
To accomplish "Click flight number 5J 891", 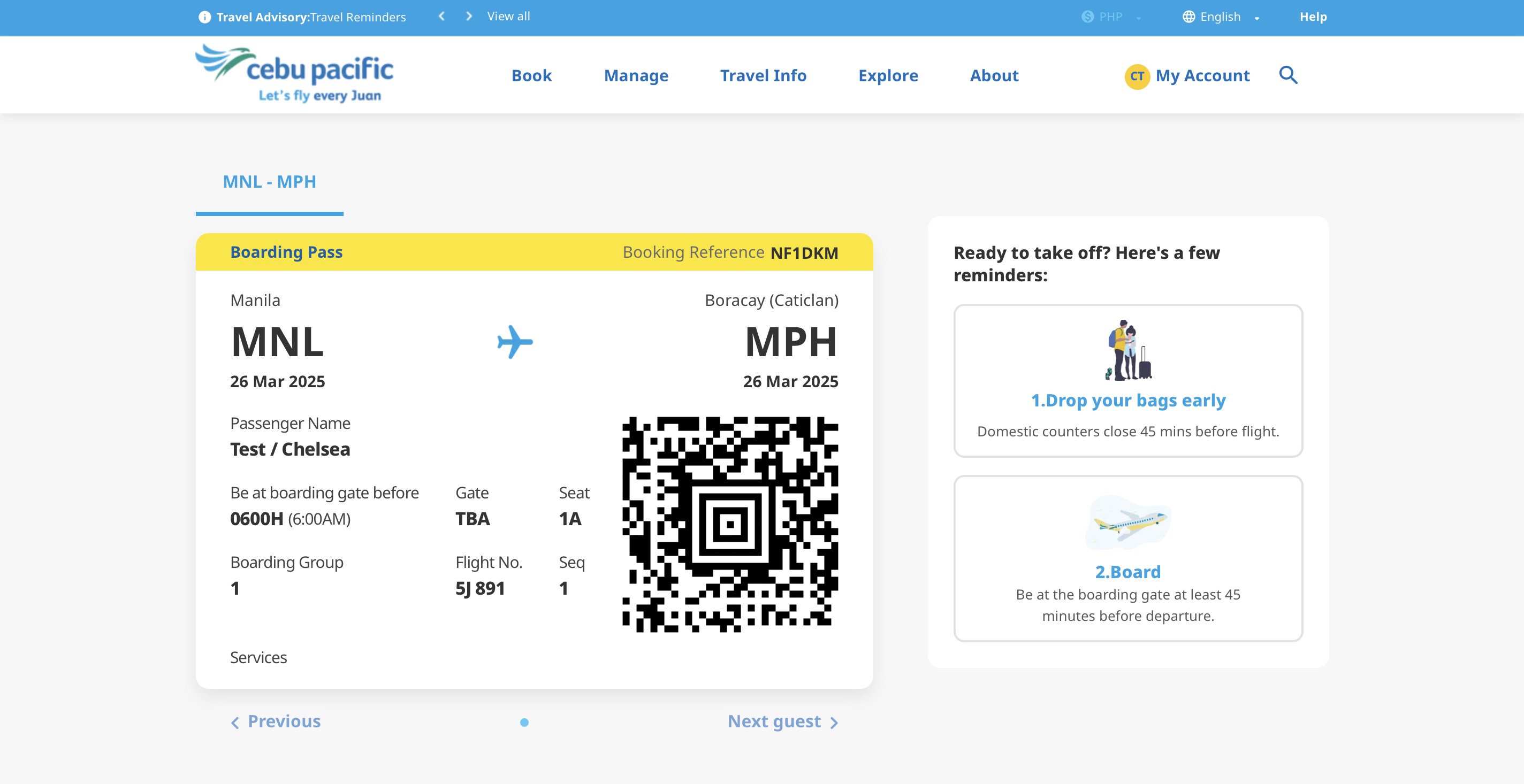I will tap(480, 589).
